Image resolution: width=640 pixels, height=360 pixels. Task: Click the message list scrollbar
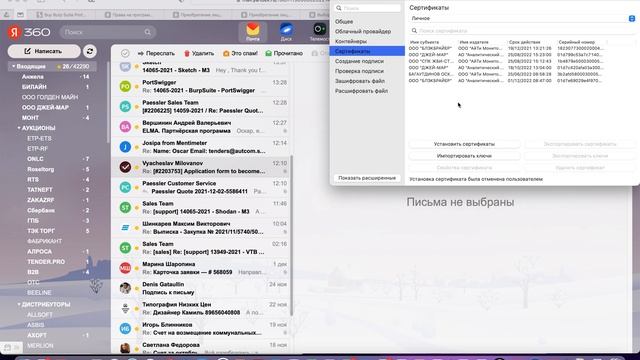291,235
